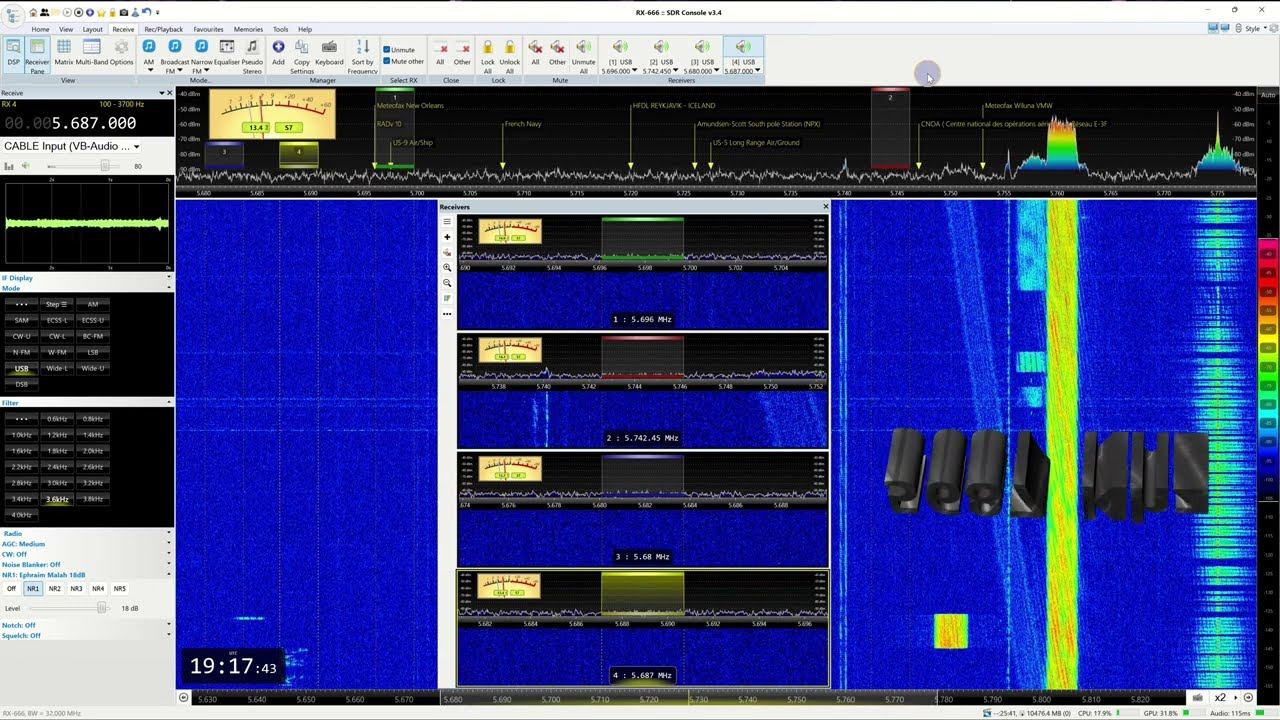
Task: Open the Equaliser tool
Action: pos(227,52)
